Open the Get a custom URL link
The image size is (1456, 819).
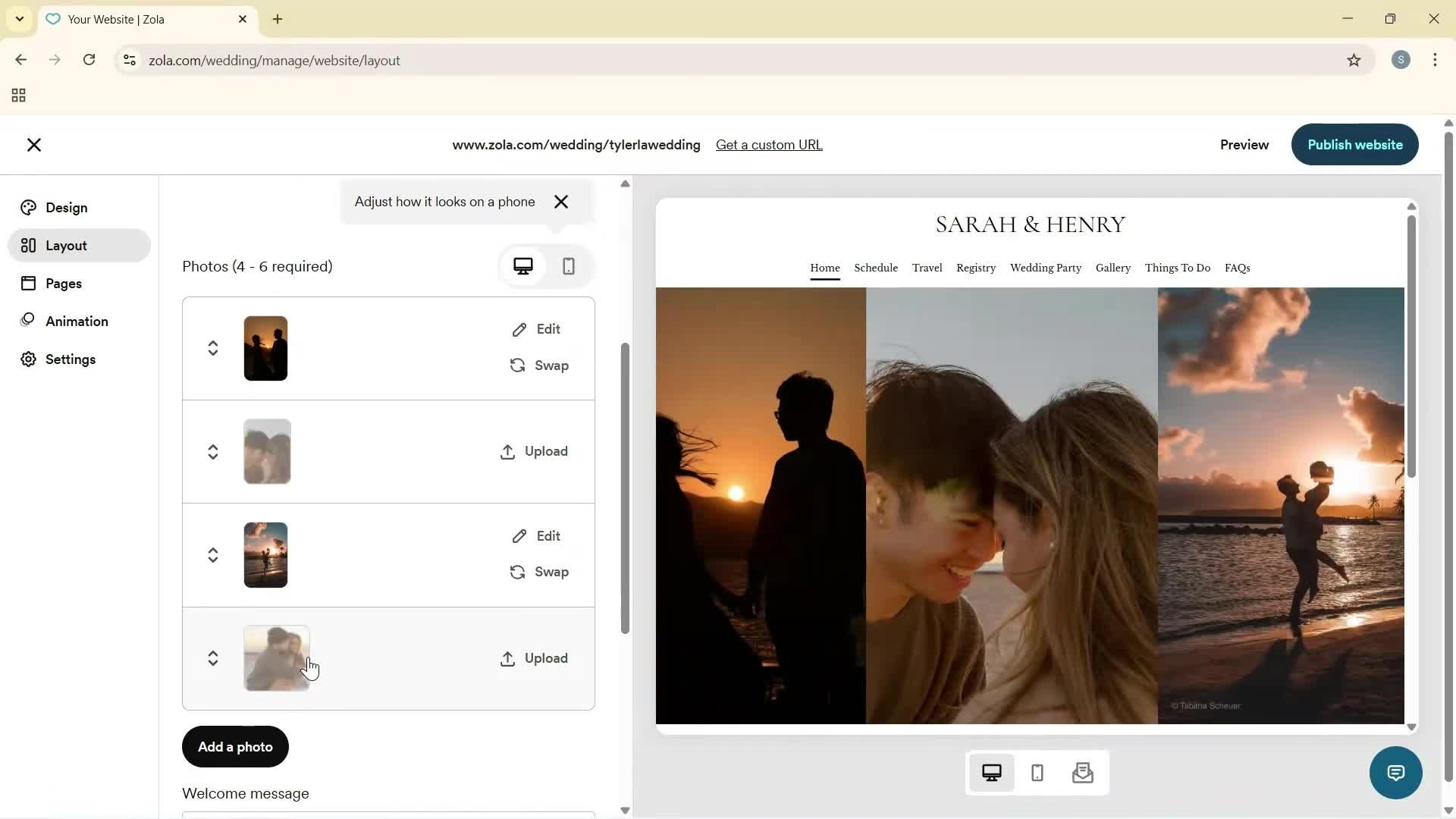tap(769, 144)
